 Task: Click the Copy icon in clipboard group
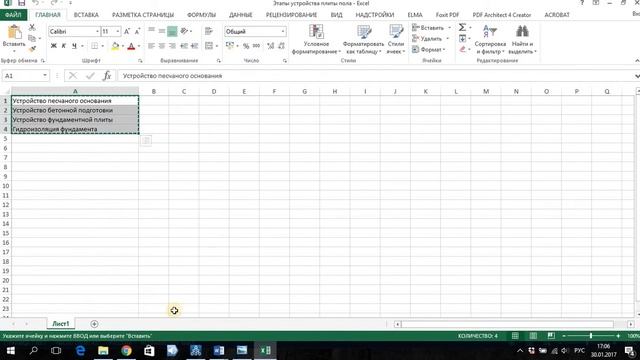pyautogui.click(x=32, y=38)
